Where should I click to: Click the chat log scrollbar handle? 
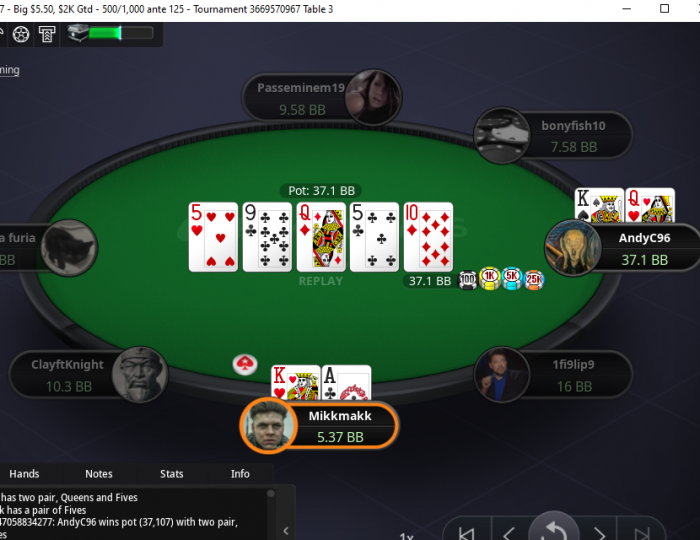click(x=271, y=493)
